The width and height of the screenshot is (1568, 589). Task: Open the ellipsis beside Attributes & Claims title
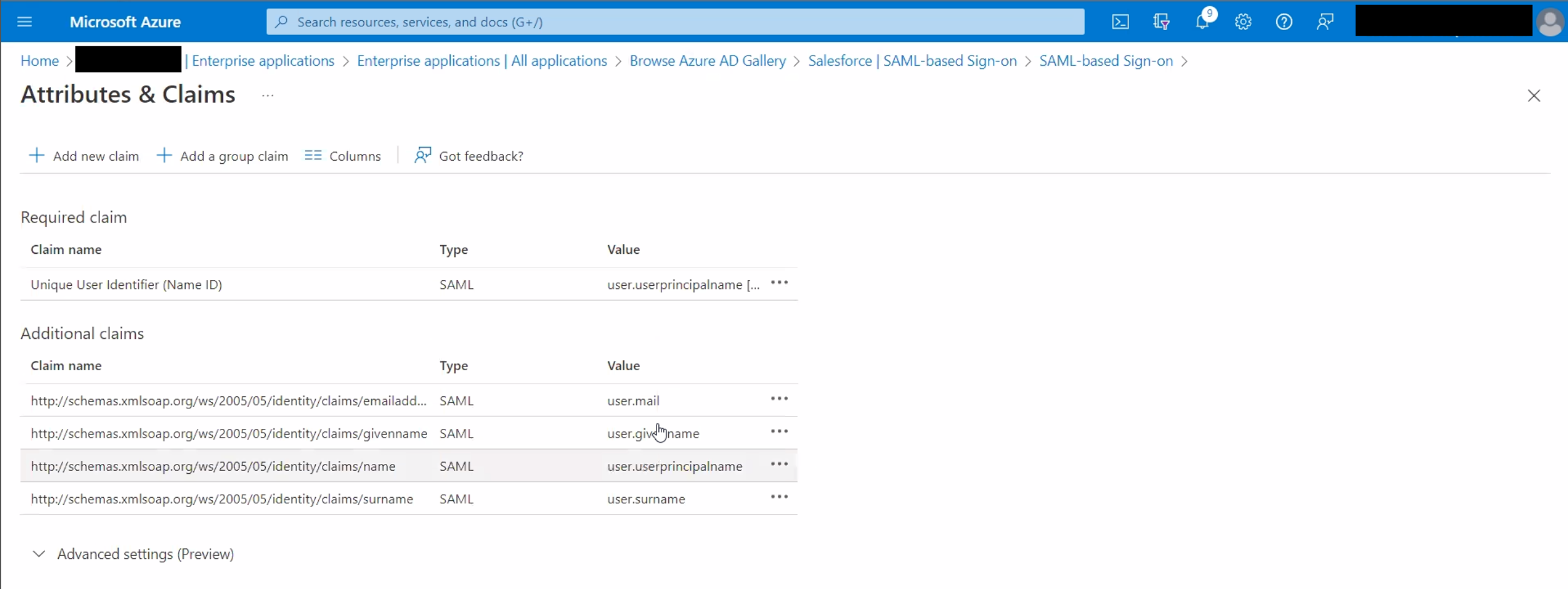click(268, 96)
